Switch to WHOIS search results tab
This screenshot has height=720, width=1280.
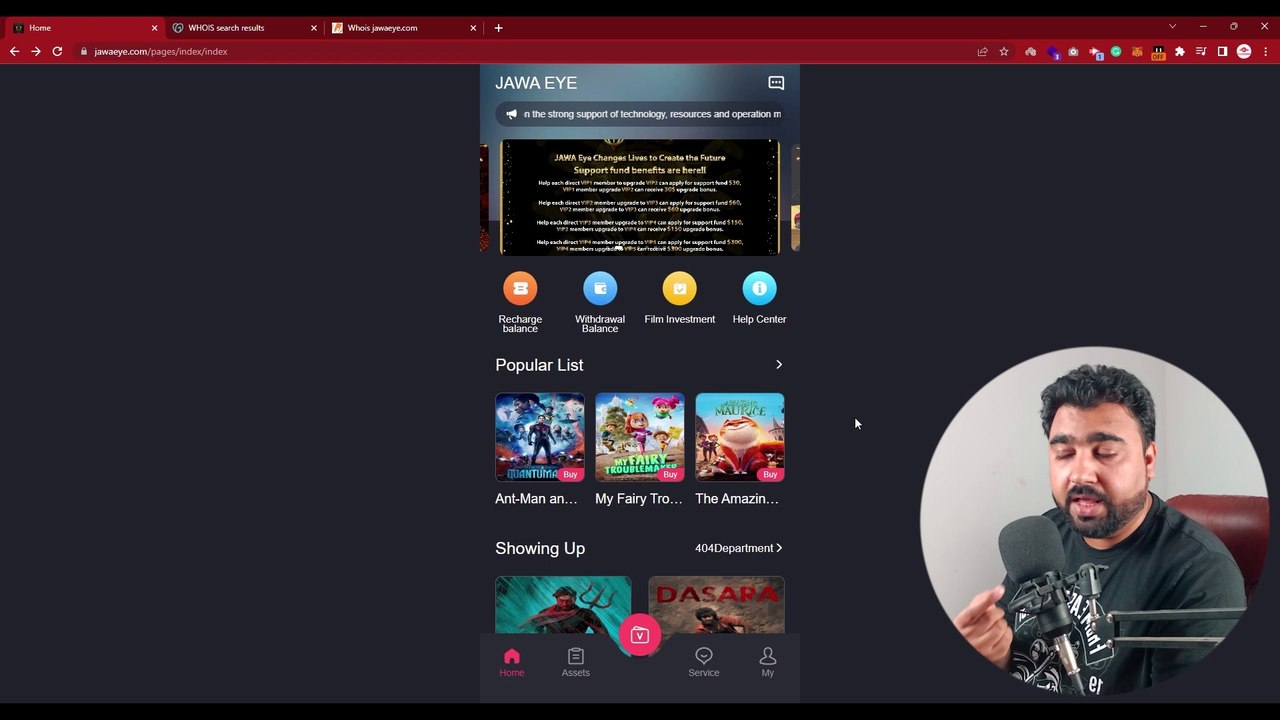tap(244, 28)
